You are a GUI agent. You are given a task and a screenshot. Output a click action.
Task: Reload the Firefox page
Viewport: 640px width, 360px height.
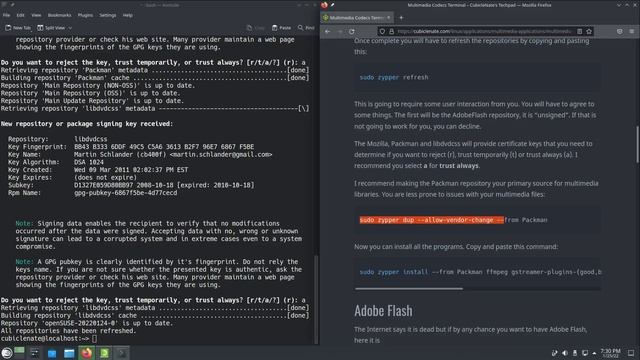[x=352, y=31]
